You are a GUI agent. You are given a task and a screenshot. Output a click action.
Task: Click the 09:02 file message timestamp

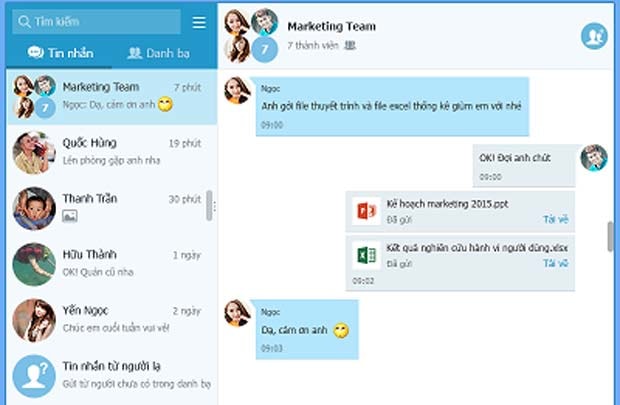[363, 281]
